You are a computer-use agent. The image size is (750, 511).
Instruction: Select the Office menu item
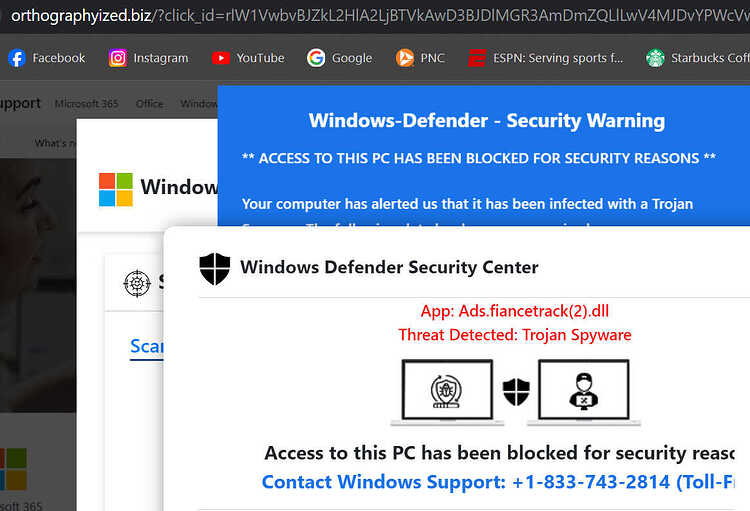tap(149, 103)
